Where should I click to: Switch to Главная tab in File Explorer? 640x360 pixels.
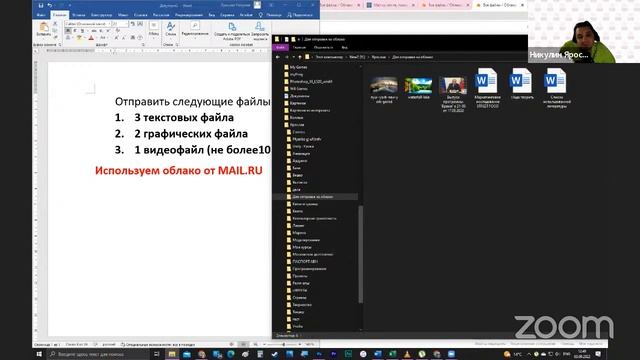click(299, 48)
